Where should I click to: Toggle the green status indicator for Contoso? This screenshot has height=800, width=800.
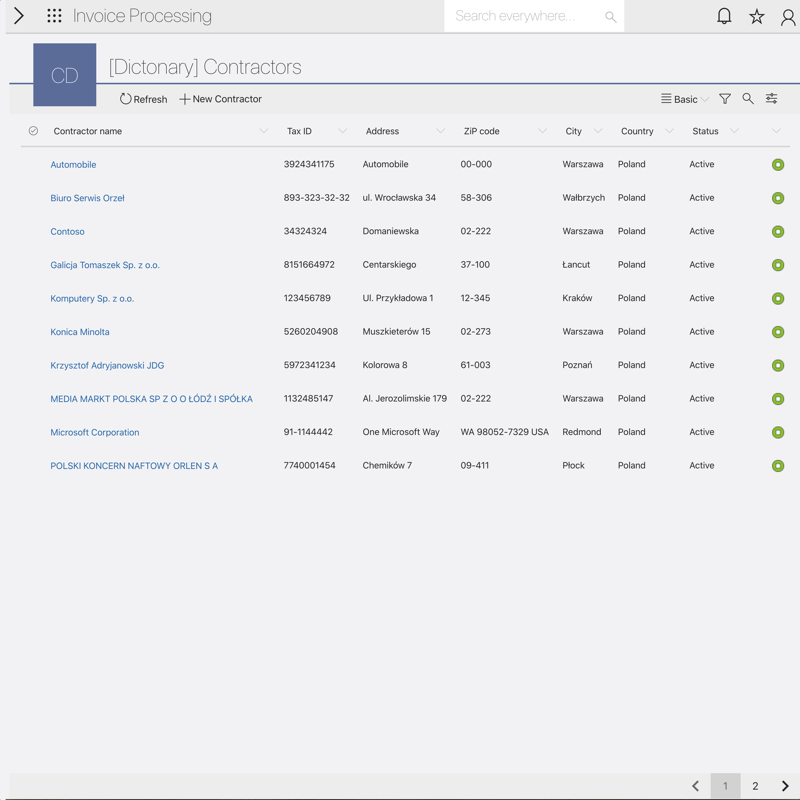pos(778,232)
